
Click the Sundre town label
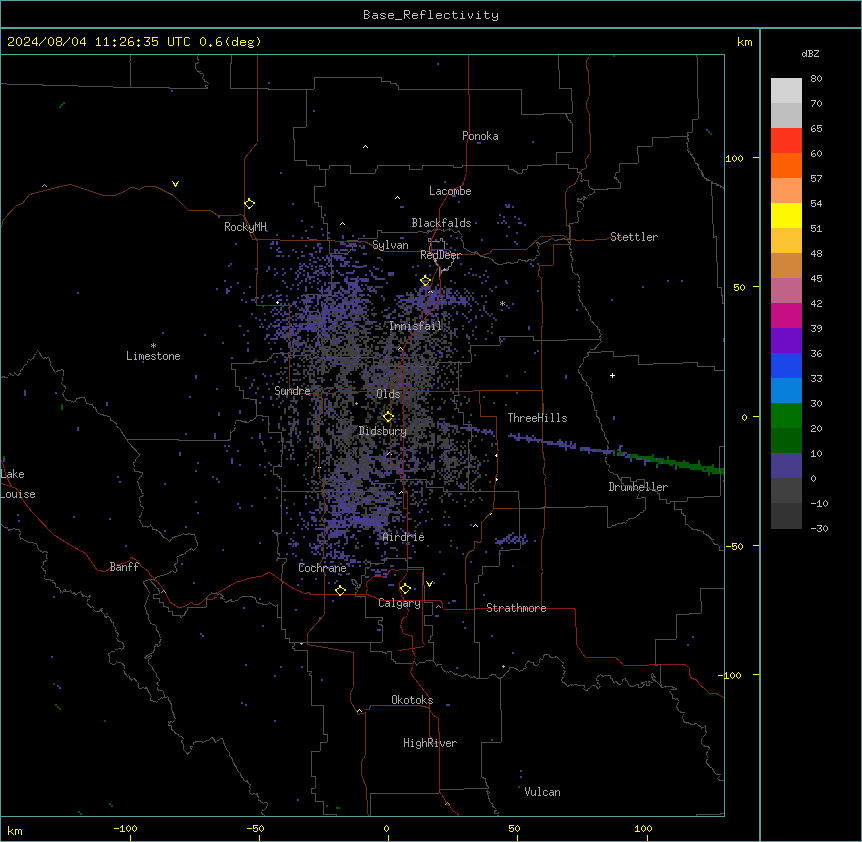(292, 391)
